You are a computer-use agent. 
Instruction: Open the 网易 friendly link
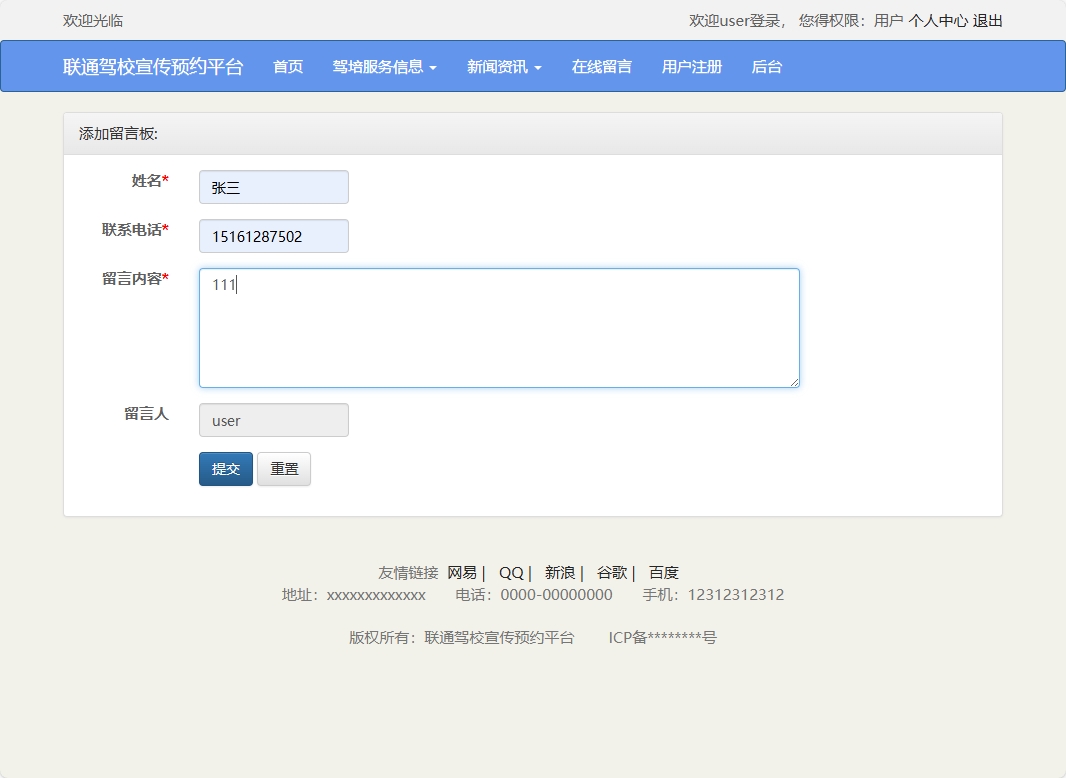point(463,572)
